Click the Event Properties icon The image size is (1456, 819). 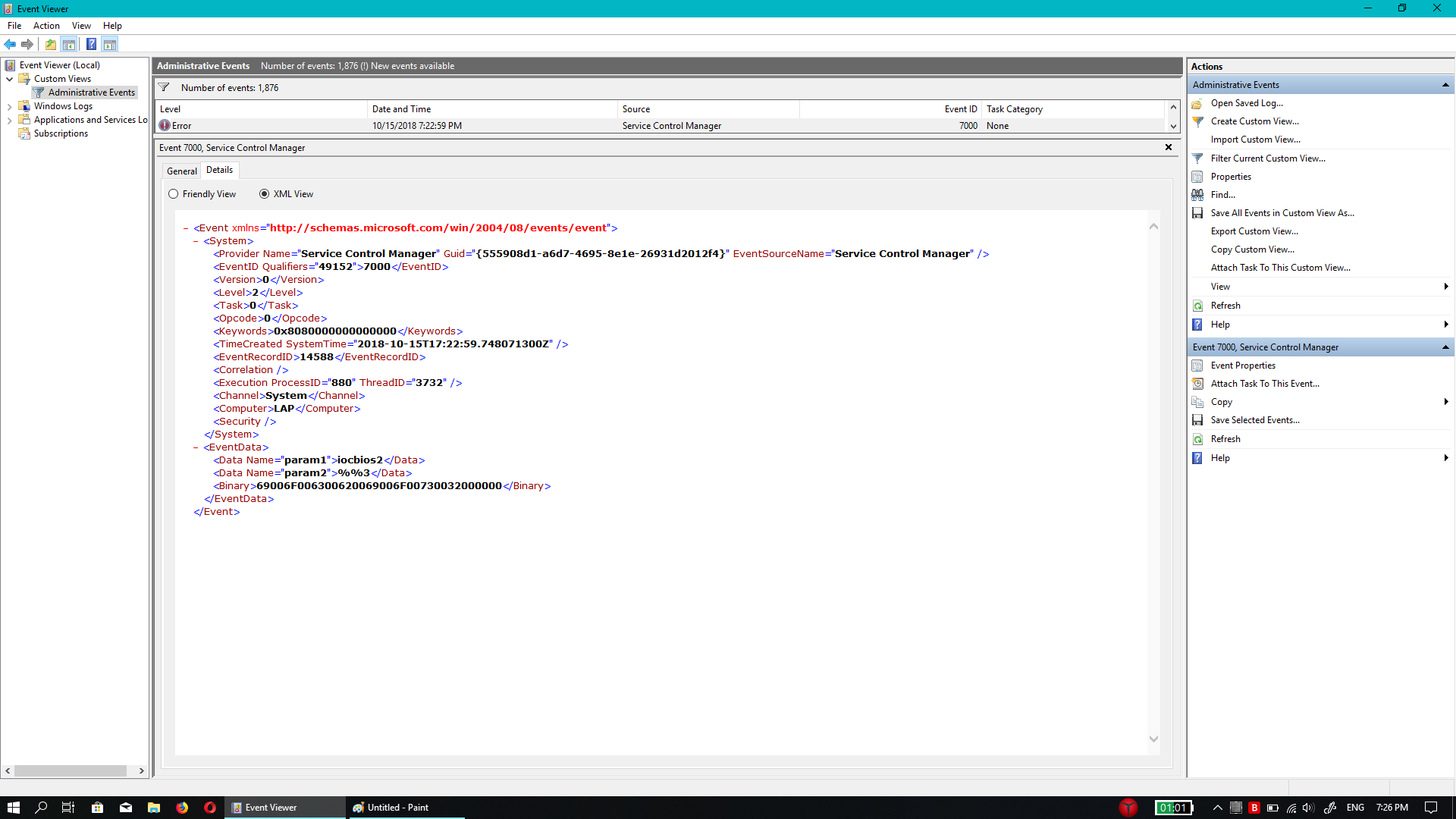click(1197, 366)
